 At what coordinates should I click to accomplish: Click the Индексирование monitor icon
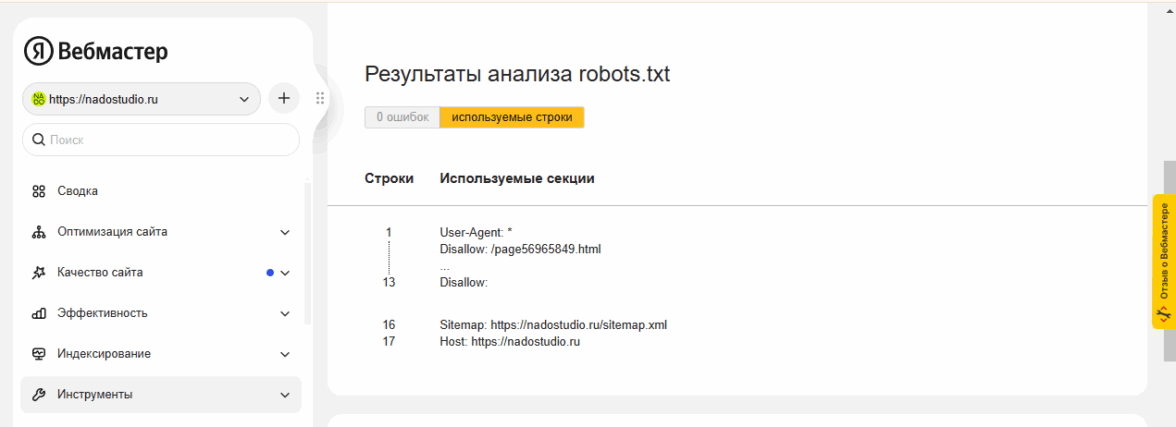pyautogui.click(x=39, y=354)
